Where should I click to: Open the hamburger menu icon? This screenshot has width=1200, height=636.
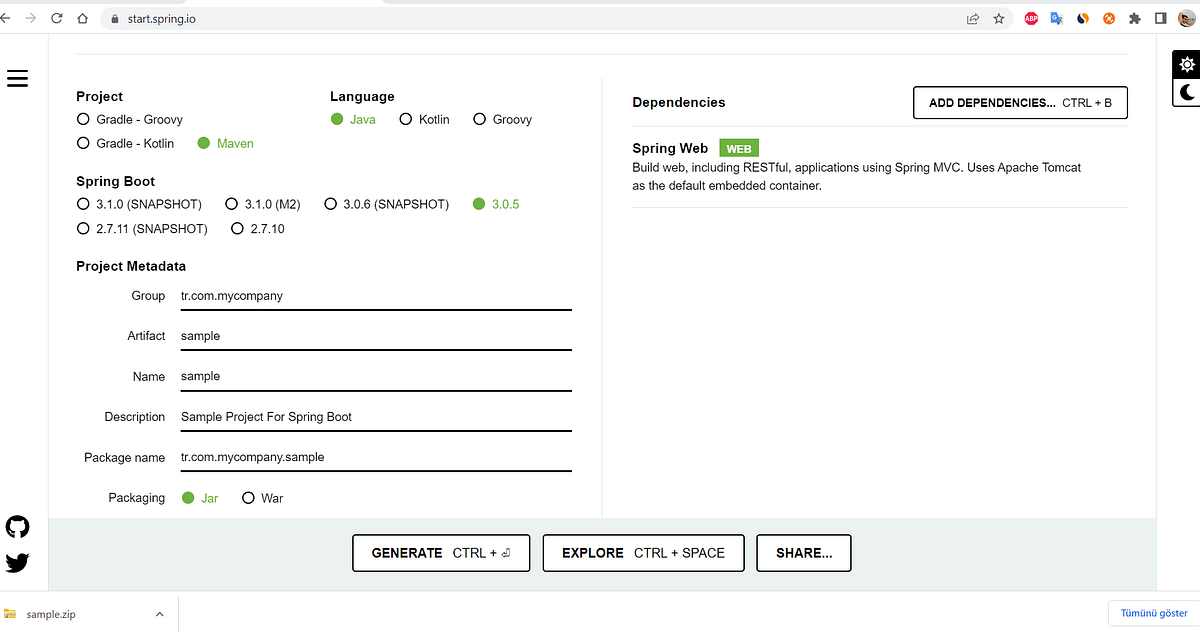(17, 79)
